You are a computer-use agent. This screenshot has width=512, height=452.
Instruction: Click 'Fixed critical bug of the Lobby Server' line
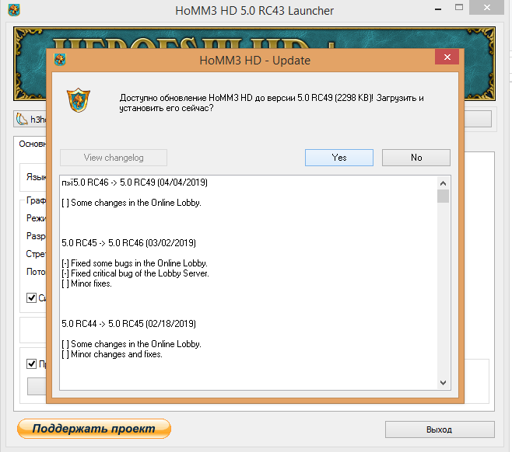(x=135, y=273)
